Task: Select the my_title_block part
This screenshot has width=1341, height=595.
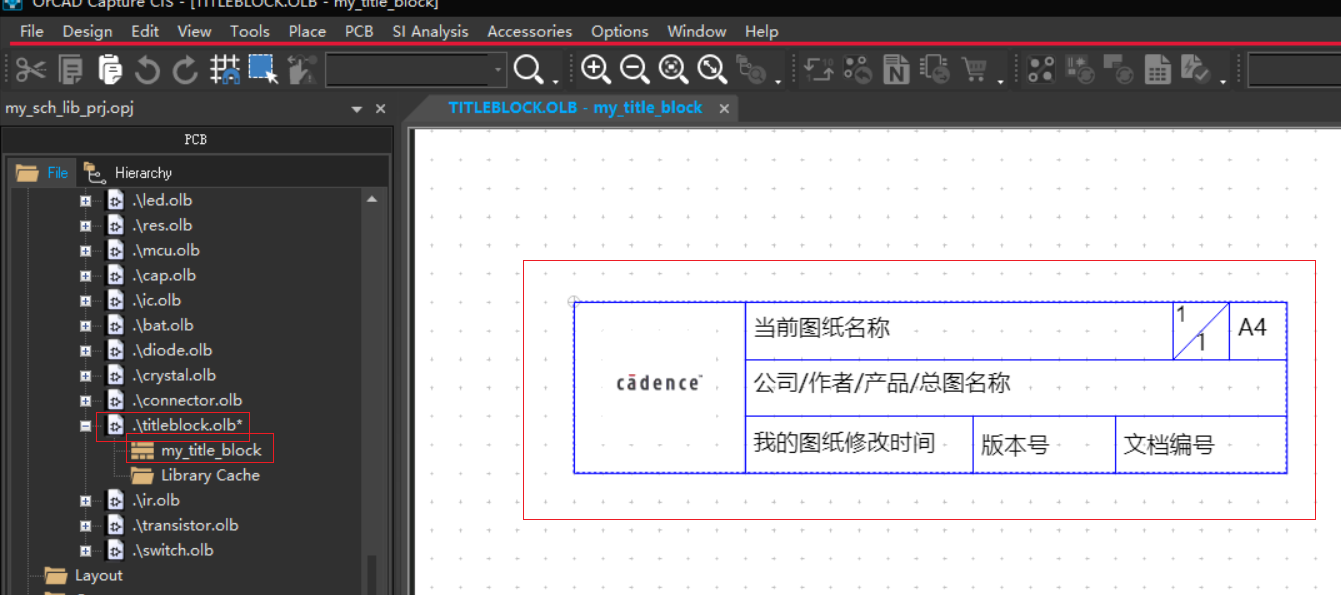Action: tap(211, 449)
